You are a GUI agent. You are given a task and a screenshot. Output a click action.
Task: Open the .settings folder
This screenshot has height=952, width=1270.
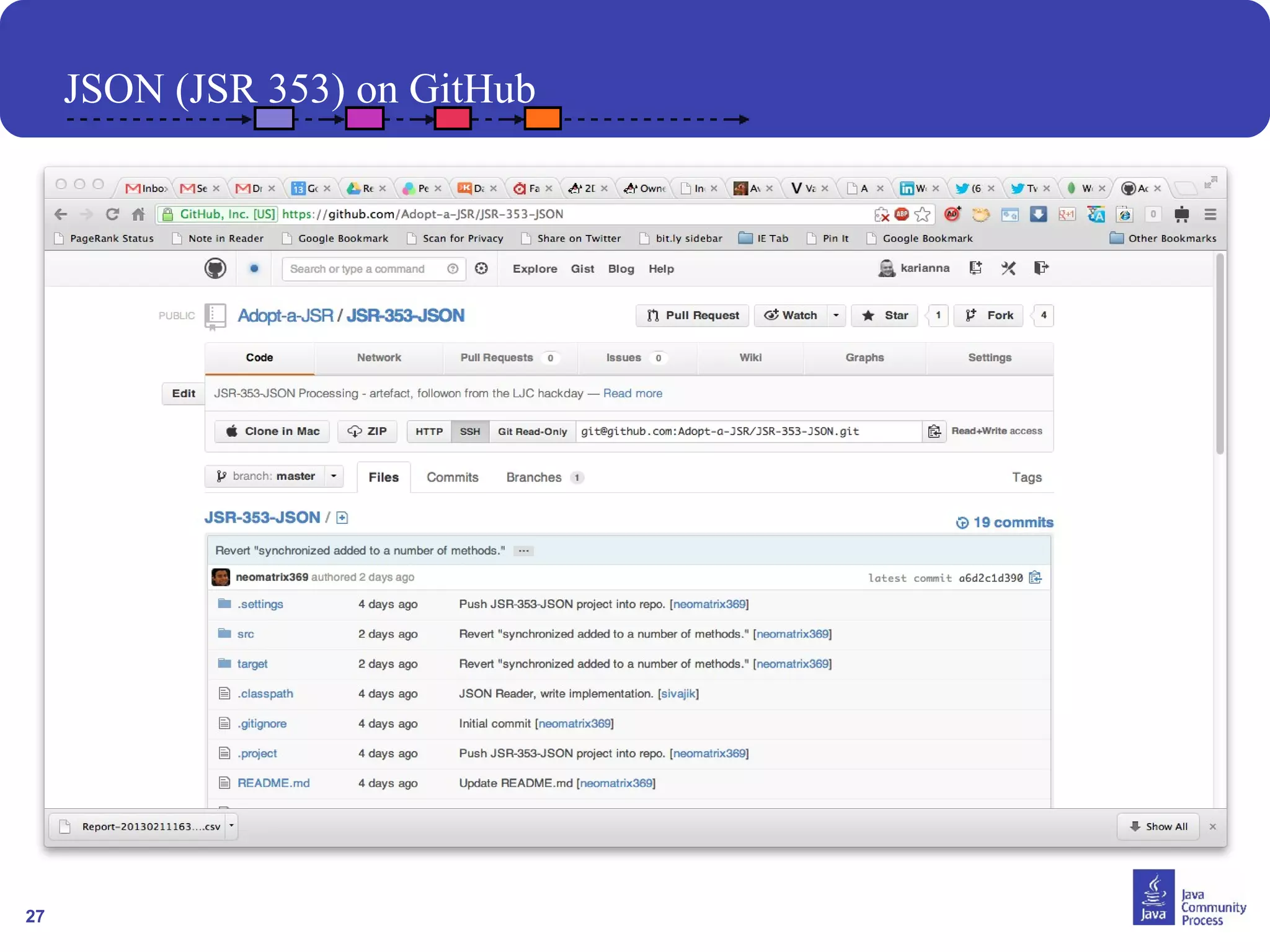click(x=260, y=604)
